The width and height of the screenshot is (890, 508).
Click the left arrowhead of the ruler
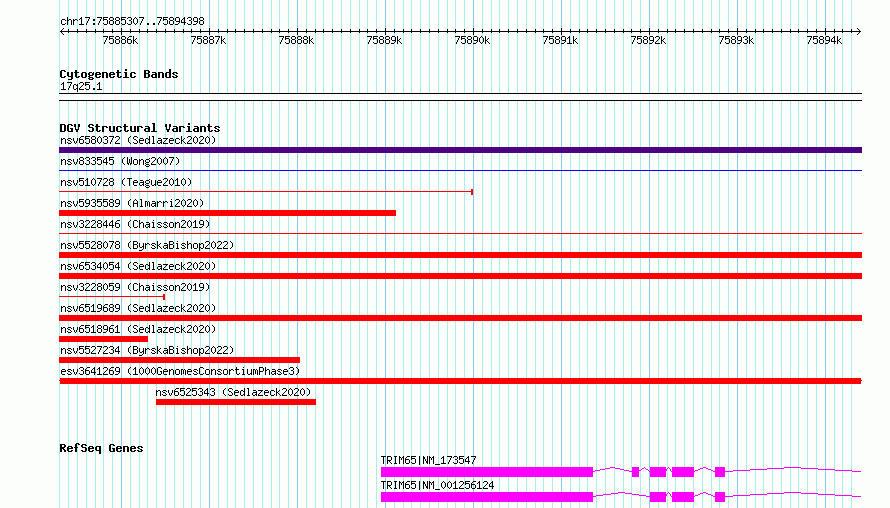tap(62, 32)
